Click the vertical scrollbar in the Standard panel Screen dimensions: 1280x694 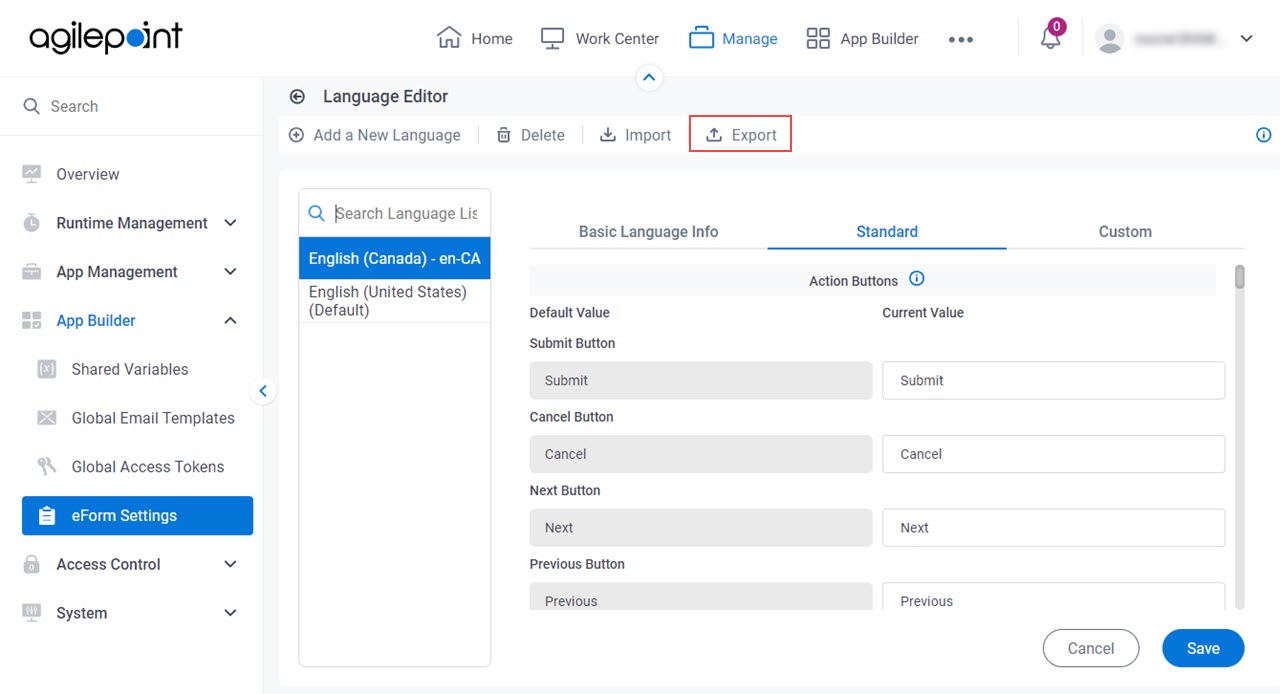click(1240, 436)
